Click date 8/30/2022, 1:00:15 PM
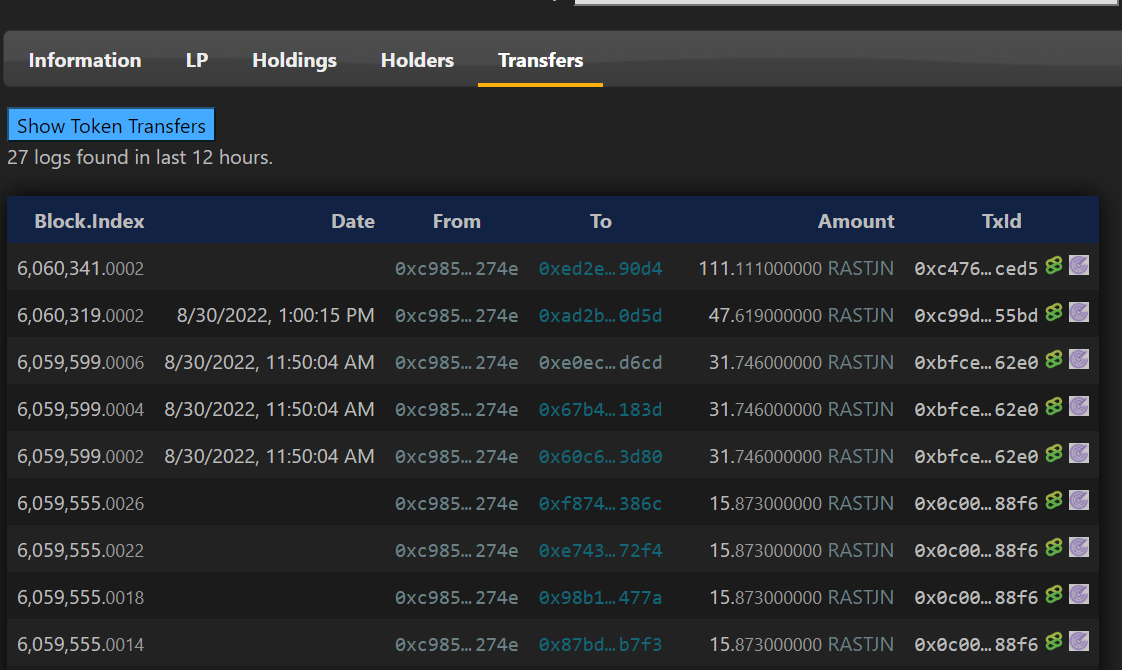Screen dimensions: 1122x670 pos(275,316)
